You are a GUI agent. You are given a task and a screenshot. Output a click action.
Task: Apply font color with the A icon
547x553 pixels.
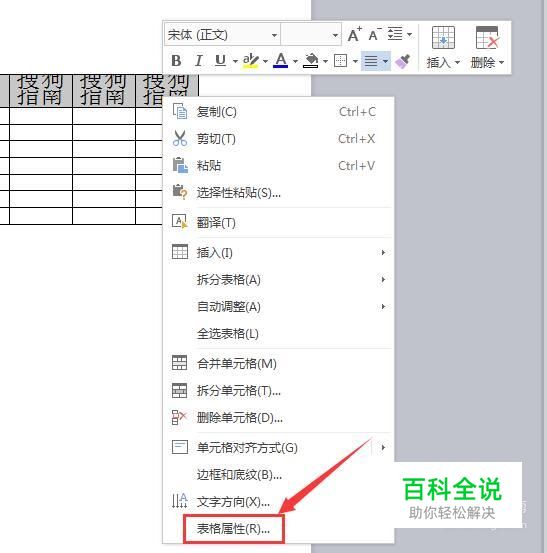281,61
